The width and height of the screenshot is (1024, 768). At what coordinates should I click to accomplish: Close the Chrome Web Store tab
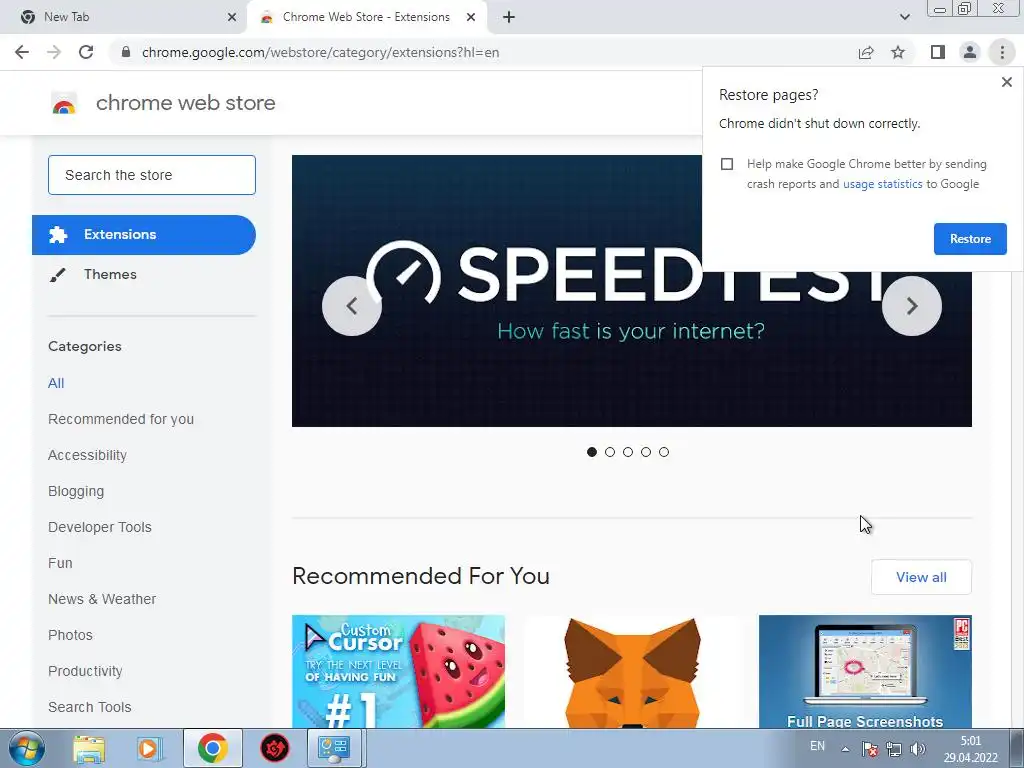[x=471, y=17]
